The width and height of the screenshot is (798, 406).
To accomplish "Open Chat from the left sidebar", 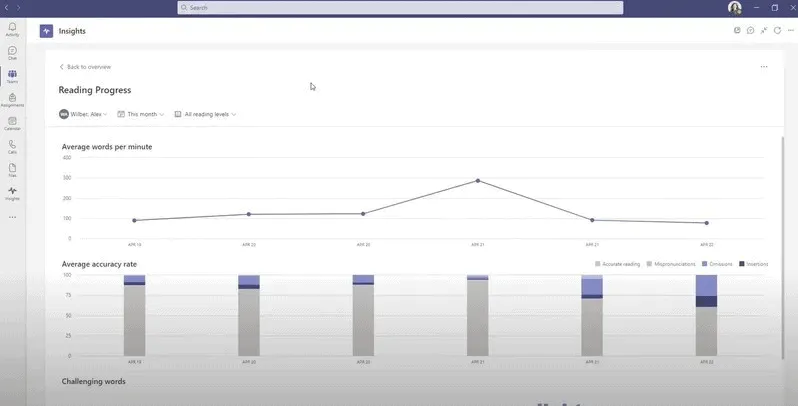I will [12, 52].
